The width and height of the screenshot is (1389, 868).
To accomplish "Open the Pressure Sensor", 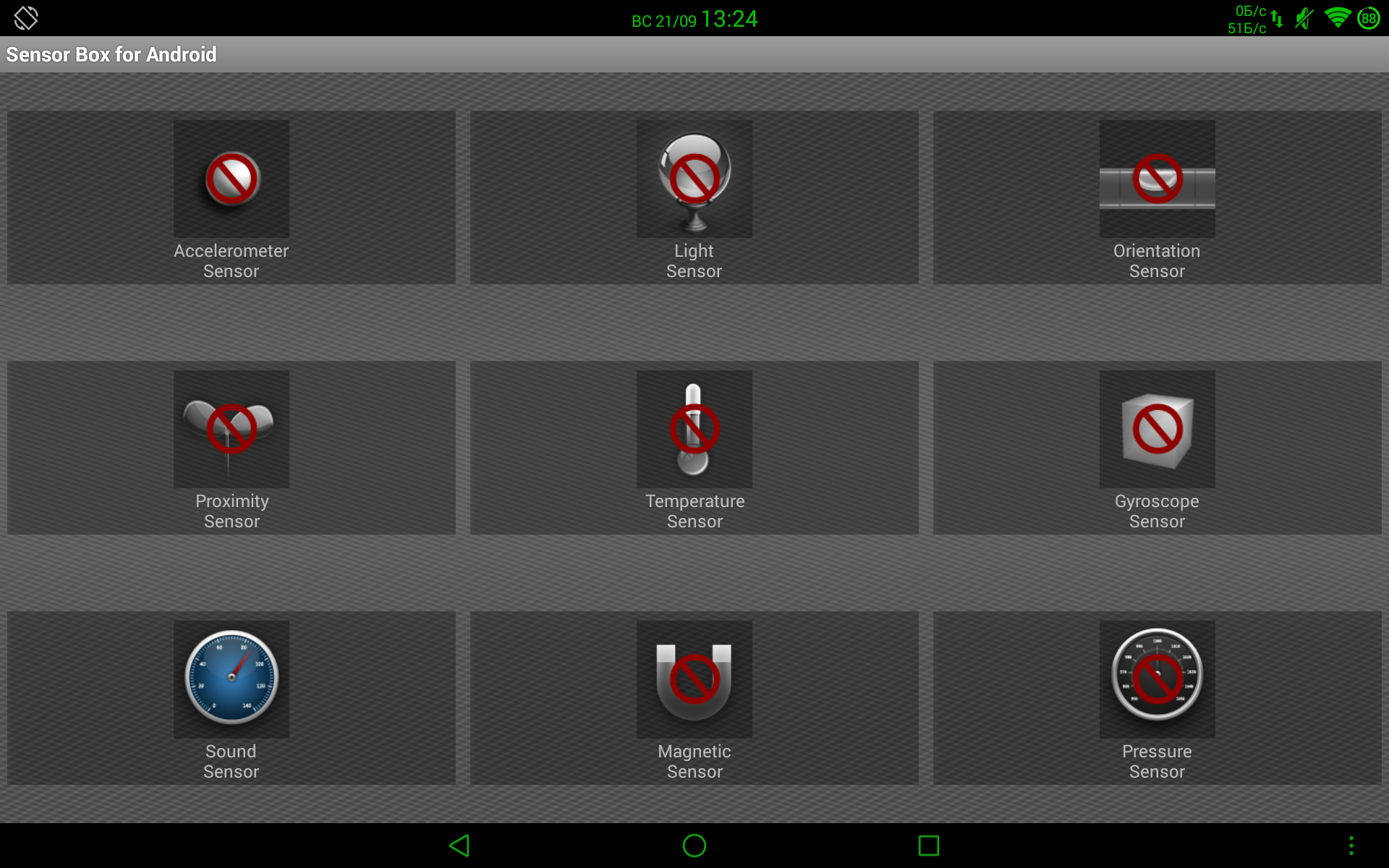I will click(1154, 699).
